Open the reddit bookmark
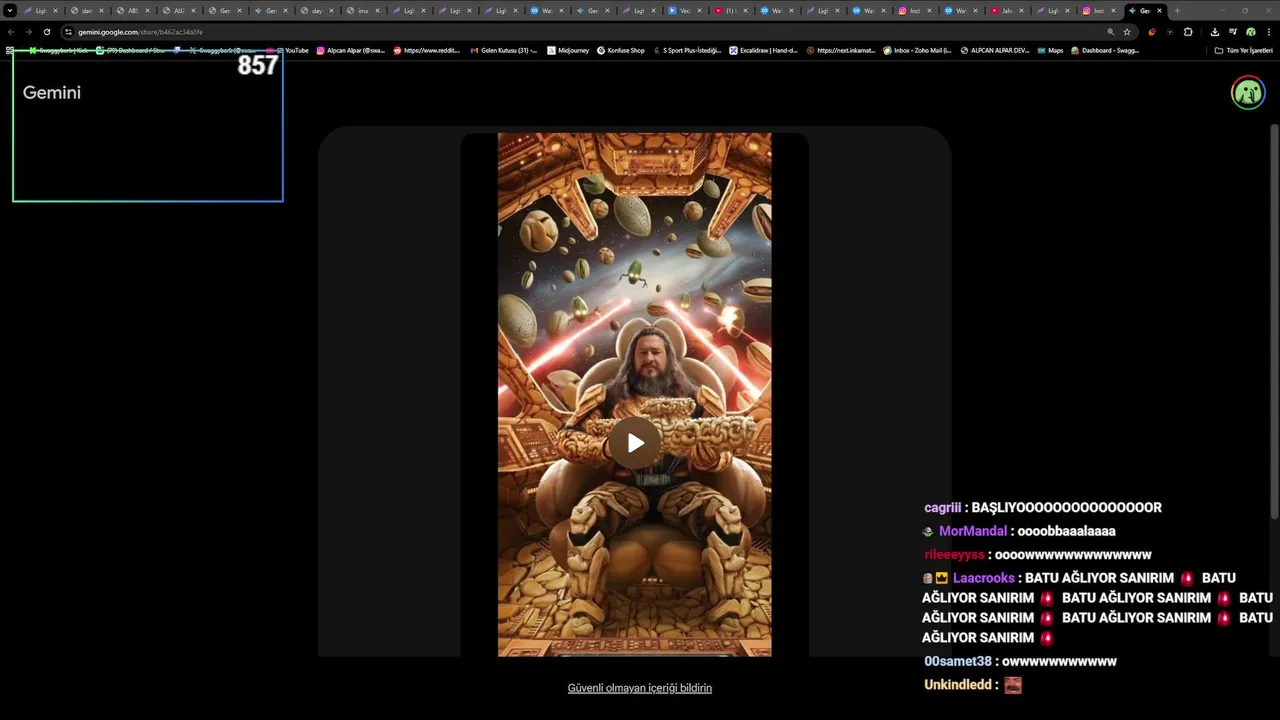The width and height of the screenshot is (1280, 720). coord(427,50)
